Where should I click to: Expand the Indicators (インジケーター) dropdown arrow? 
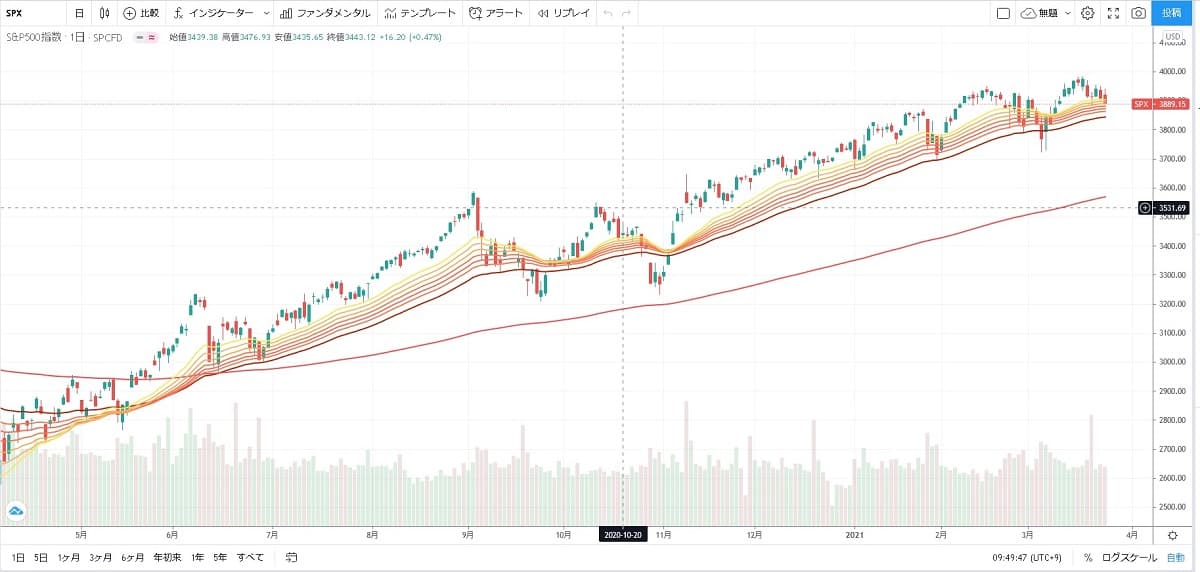click(x=265, y=14)
